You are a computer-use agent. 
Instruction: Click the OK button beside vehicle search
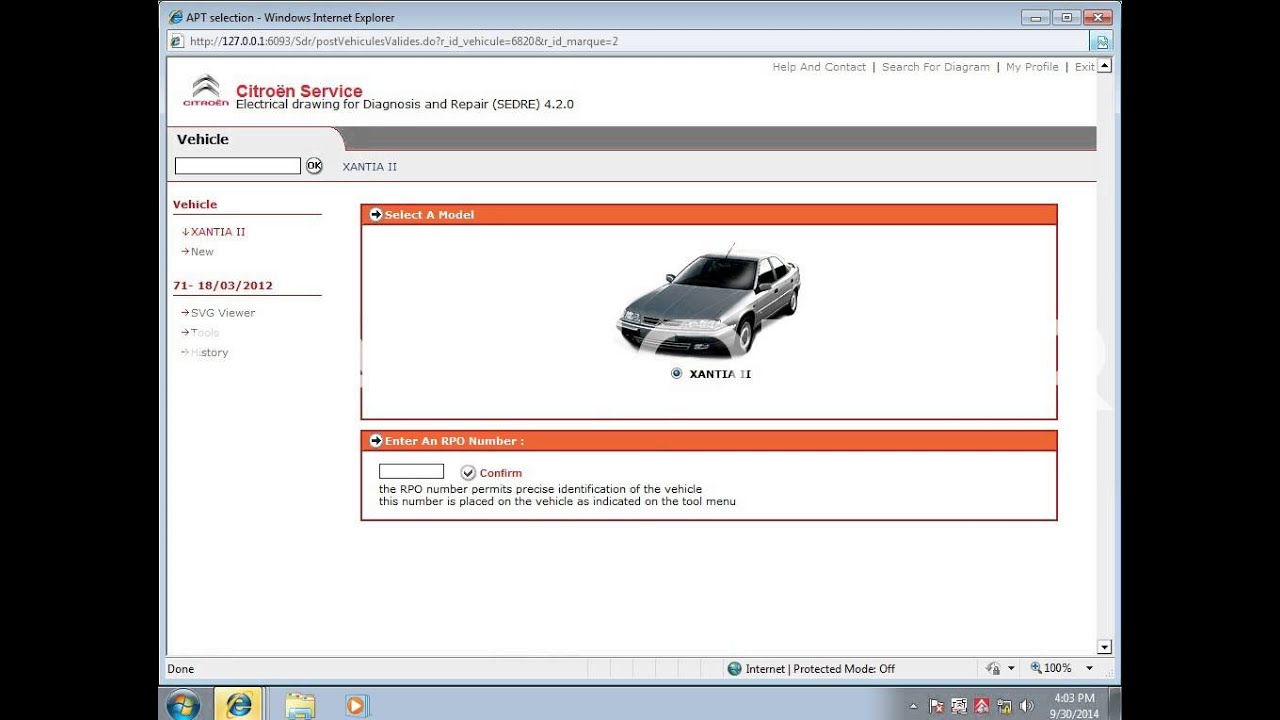pyautogui.click(x=314, y=166)
